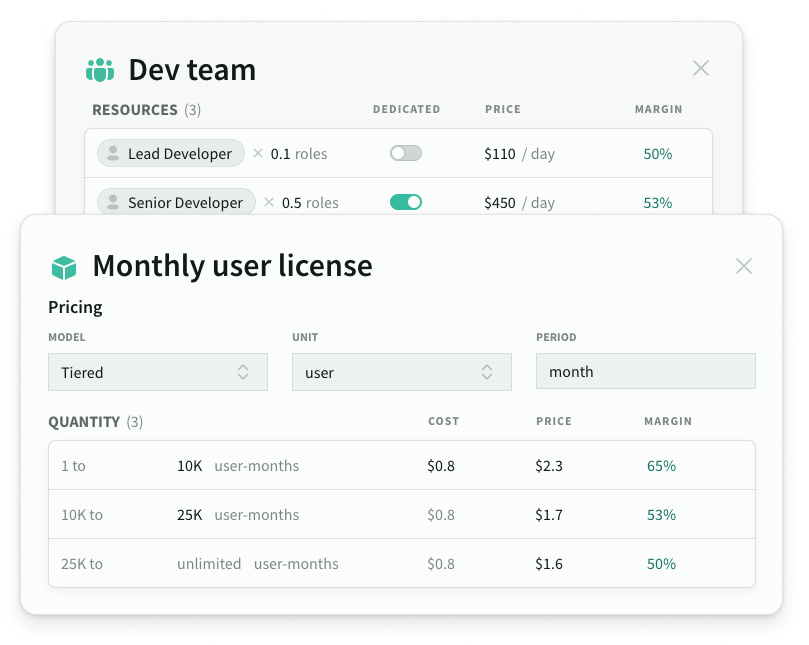Close the Monthly user license panel
This screenshot has width=809, height=645.
coord(743,266)
